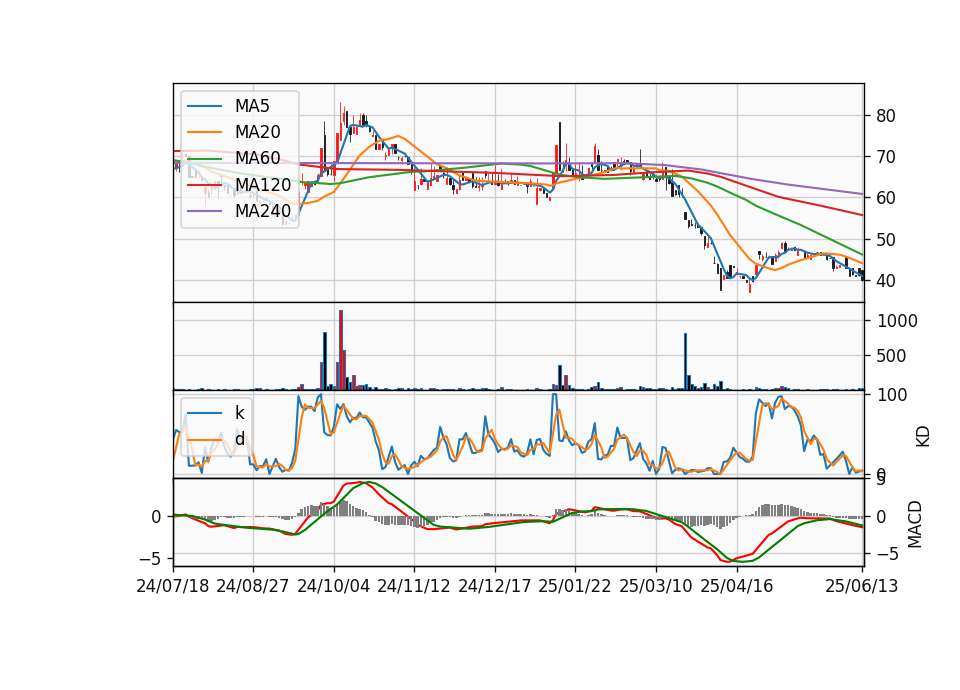Click the 25/01/22 date label
This screenshot has width=960, height=690.
coord(575,586)
